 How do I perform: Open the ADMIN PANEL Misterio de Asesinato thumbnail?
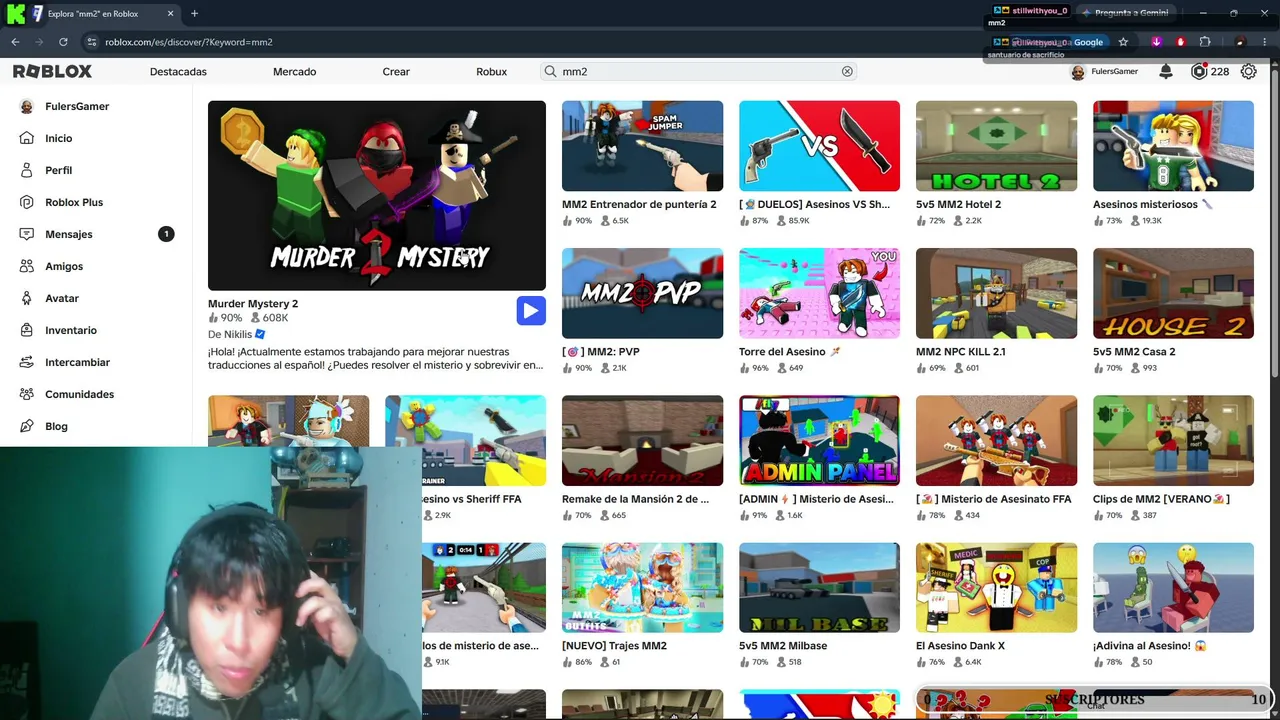tap(819, 441)
